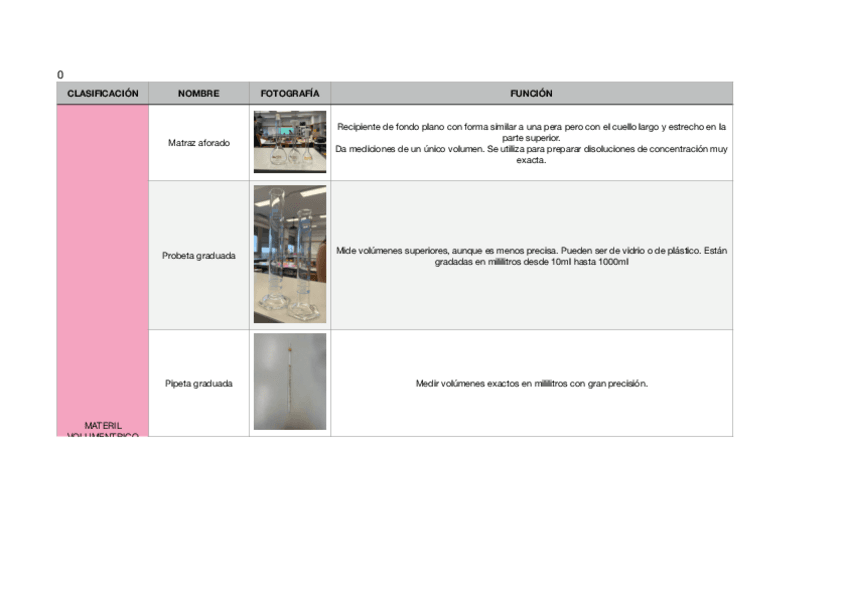Click the Pipeta graduada name cell
Image resolution: width=848 pixels, height=599 pixels.
pos(199,383)
